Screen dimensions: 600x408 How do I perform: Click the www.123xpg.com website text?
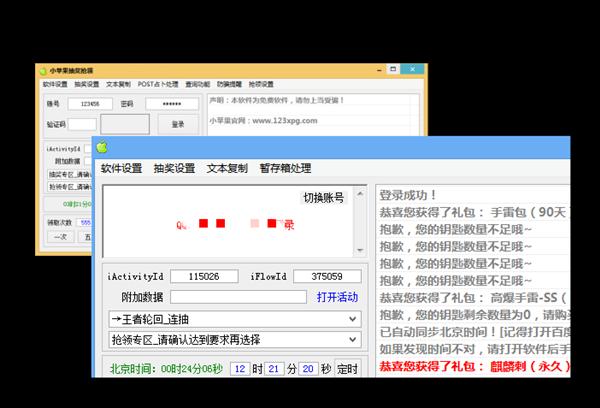[x=285, y=121]
